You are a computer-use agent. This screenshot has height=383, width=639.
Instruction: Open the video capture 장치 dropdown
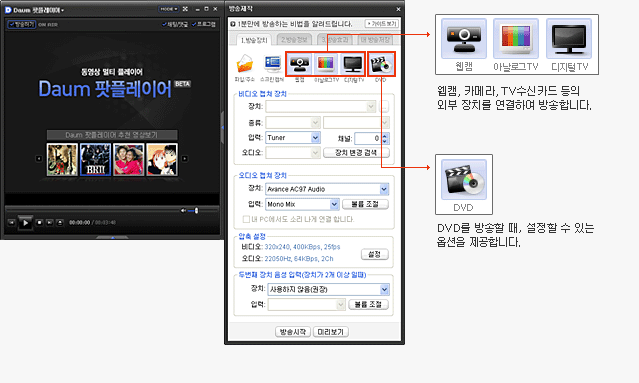321,107
